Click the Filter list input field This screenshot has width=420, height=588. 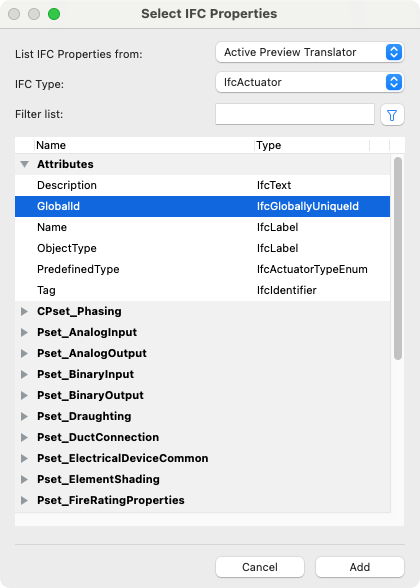pos(295,114)
